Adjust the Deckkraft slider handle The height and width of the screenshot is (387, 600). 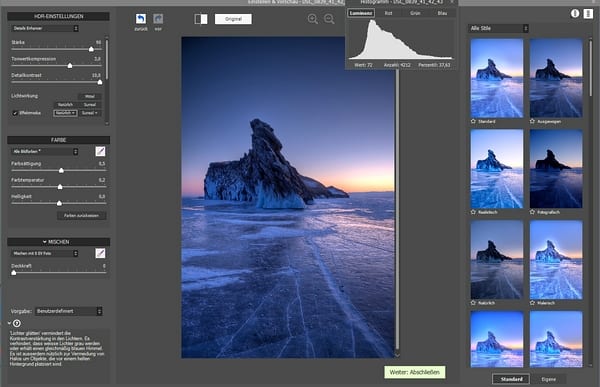click(x=14, y=273)
